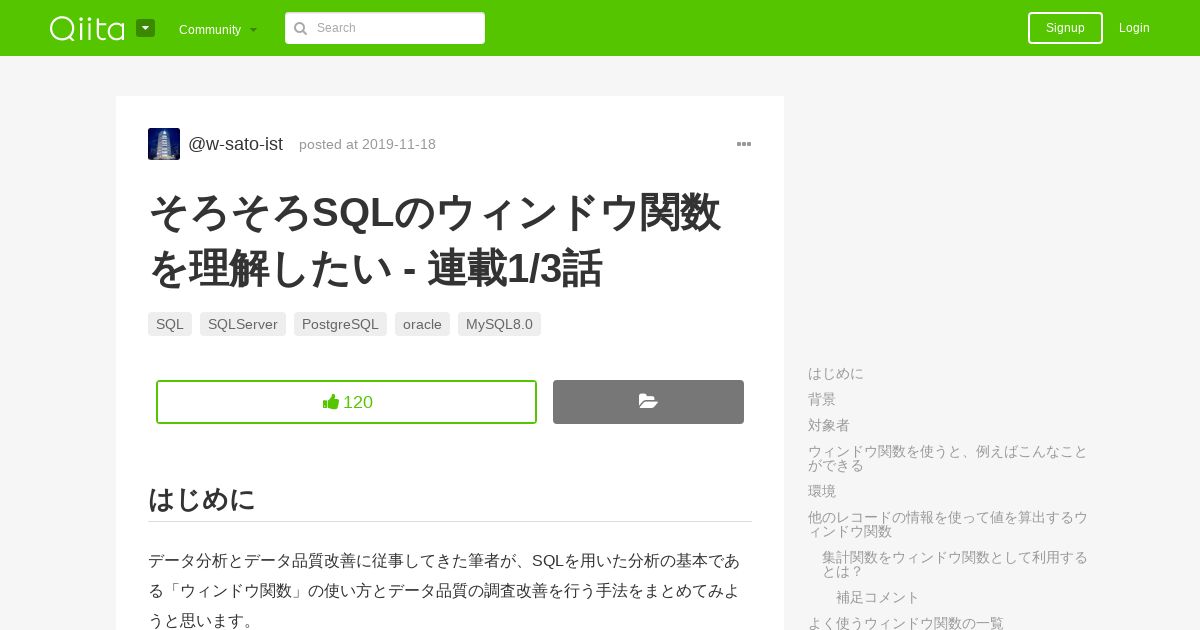
Task: Jump to 背景 in table of contents
Action: pos(822,399)
